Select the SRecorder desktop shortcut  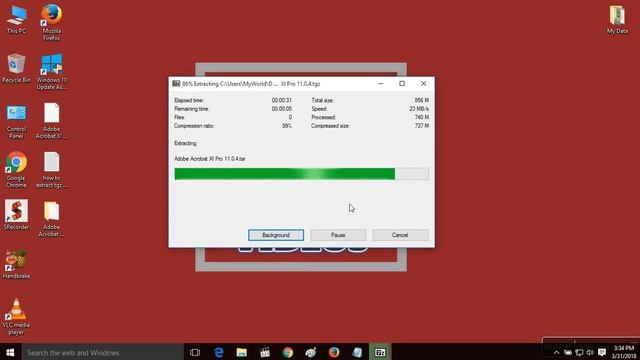click(16, 215)
